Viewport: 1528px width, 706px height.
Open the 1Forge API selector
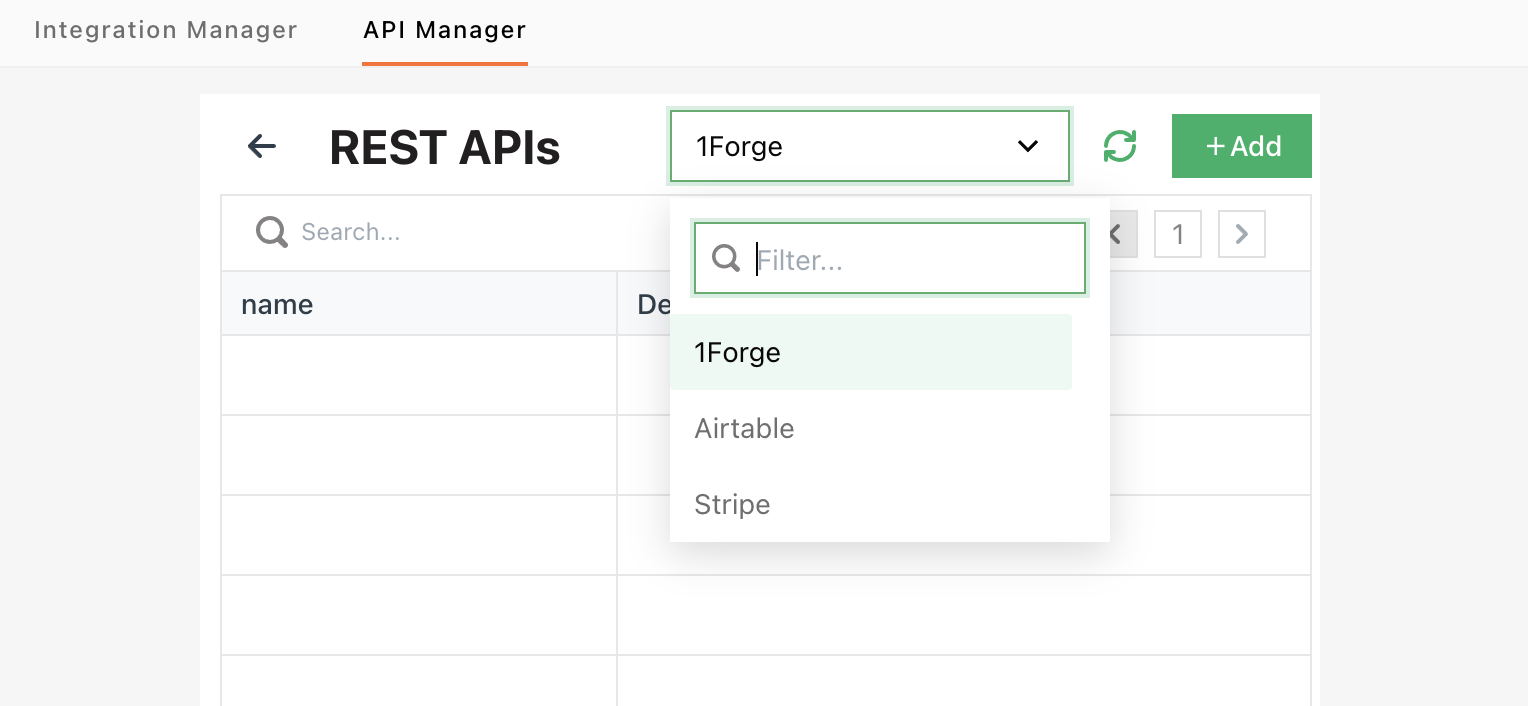coord(870,146)
